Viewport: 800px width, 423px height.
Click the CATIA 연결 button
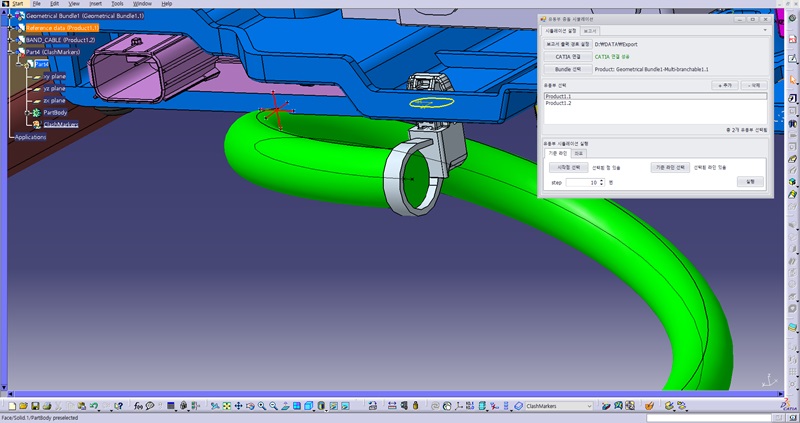pyautogui.click(x=566, y=57)
